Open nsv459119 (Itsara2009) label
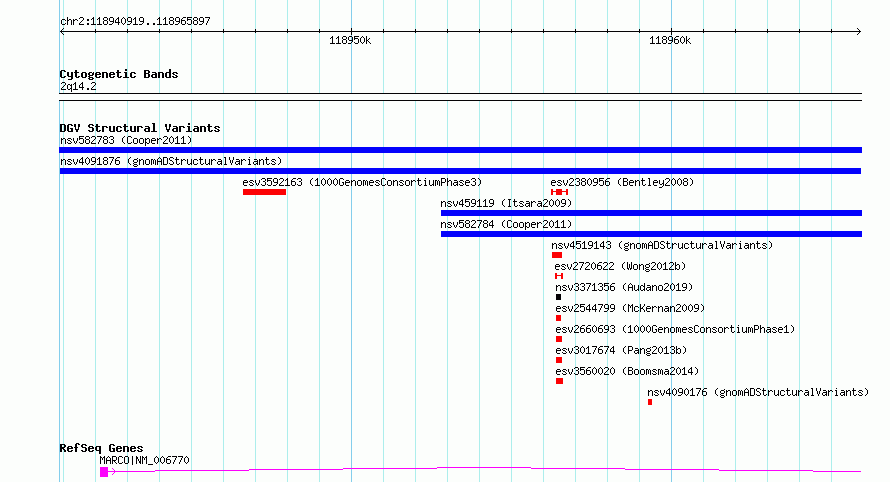The width and height of the screenshot is (890, 482). (x=506, y=203)
